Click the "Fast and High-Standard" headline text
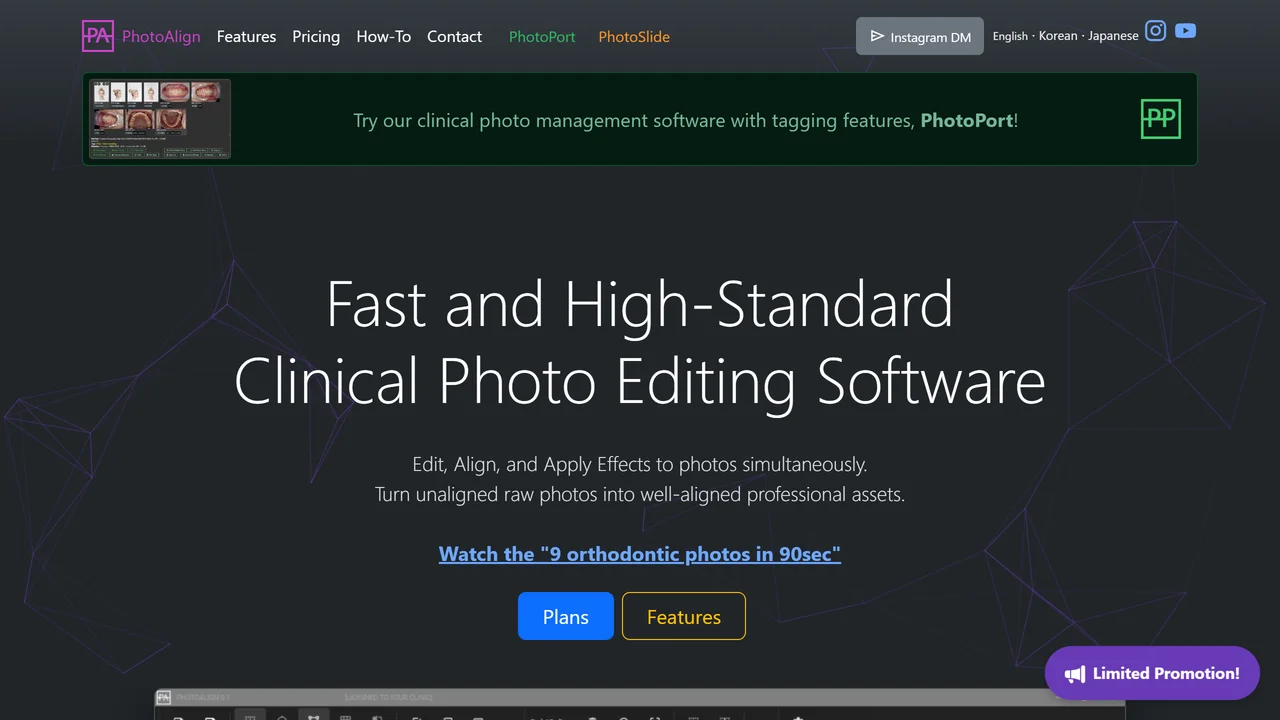 point(640,304)
